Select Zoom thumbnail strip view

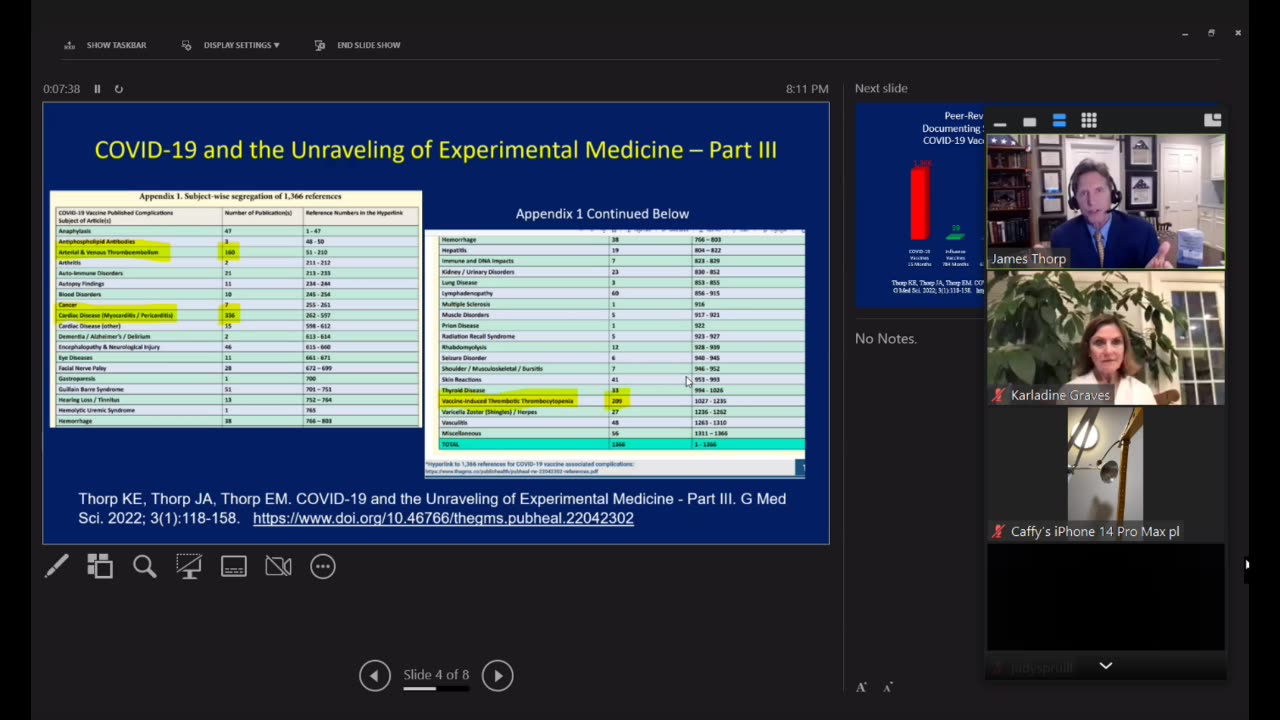click(x=1059, y=121)
